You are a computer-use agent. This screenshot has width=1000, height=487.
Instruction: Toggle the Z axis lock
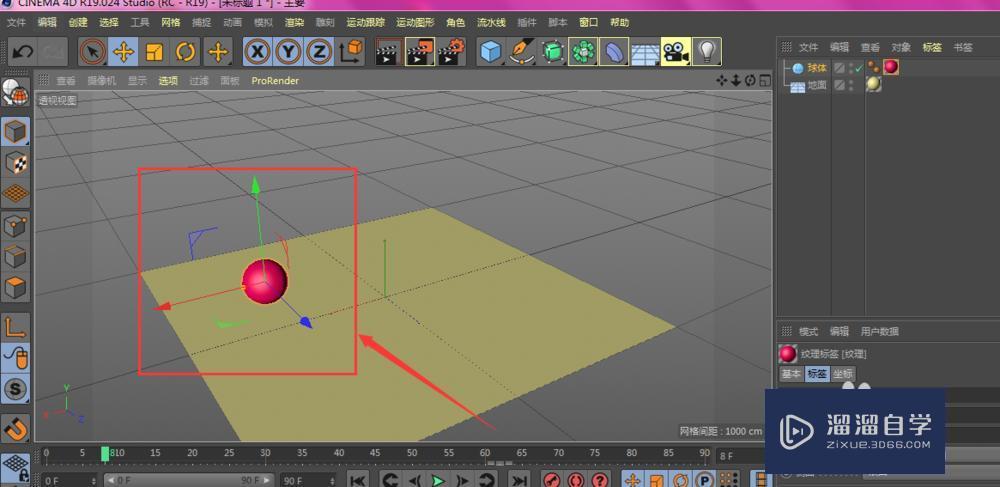click(x=319, y=51)
